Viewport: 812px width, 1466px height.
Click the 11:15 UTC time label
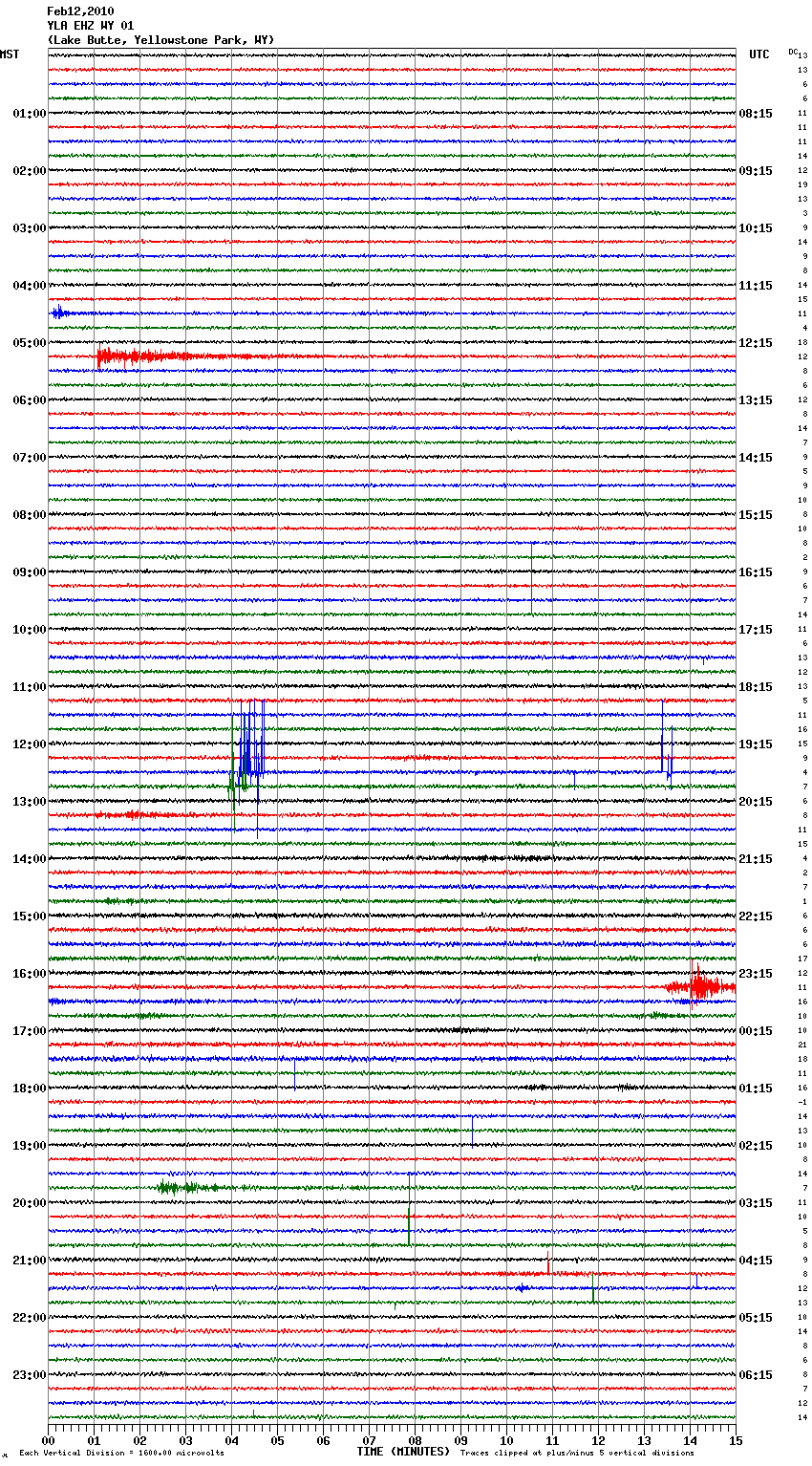(756, 286)
